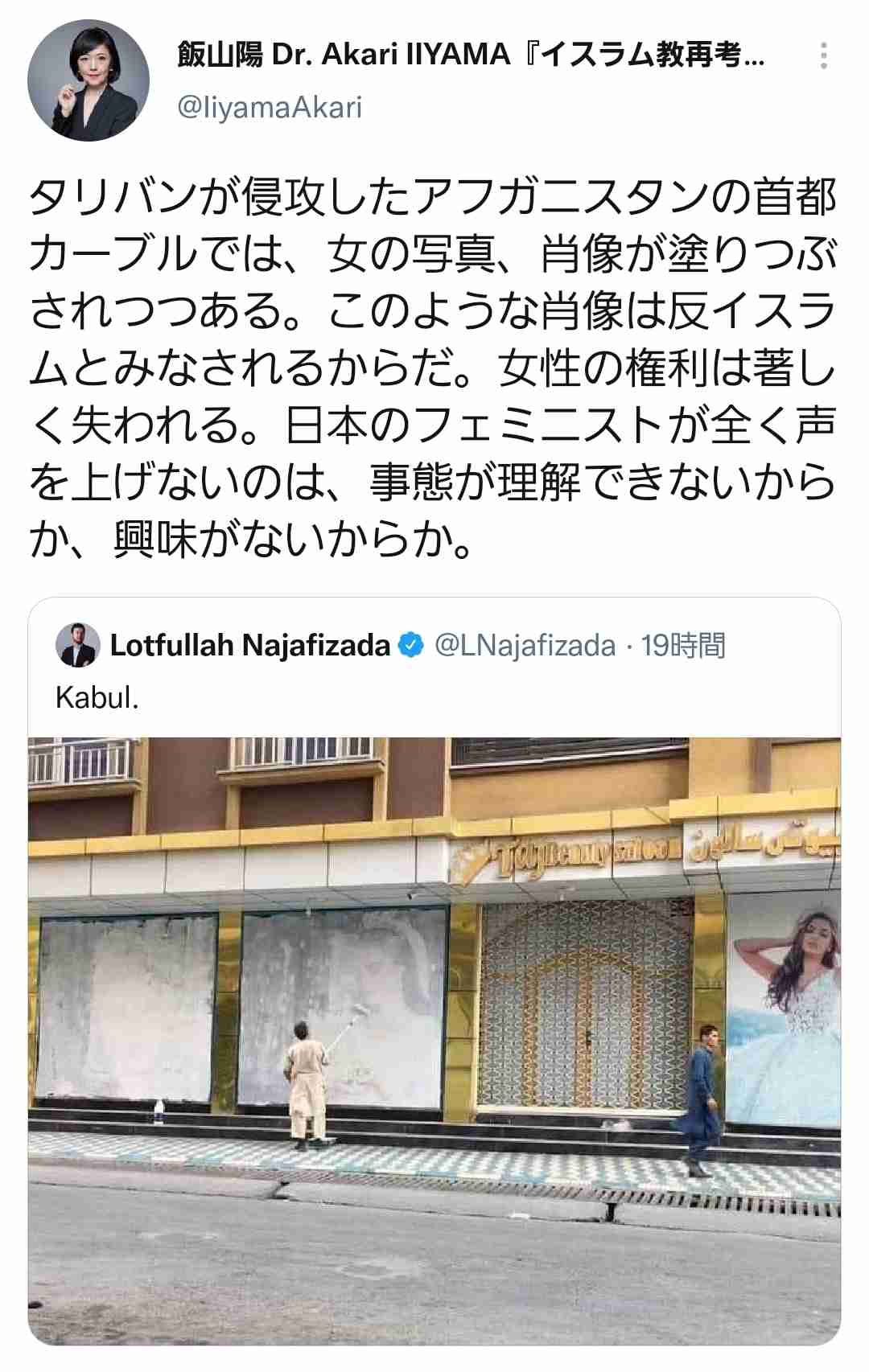Open the quoted tweet text "Kabul."
The image size is (869, 1372).
tap(97, 697)
